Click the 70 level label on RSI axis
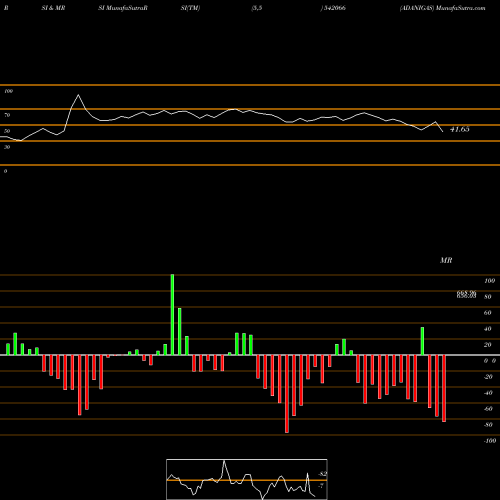The width and height of the screenshot is (500, 500). [7, 115]
